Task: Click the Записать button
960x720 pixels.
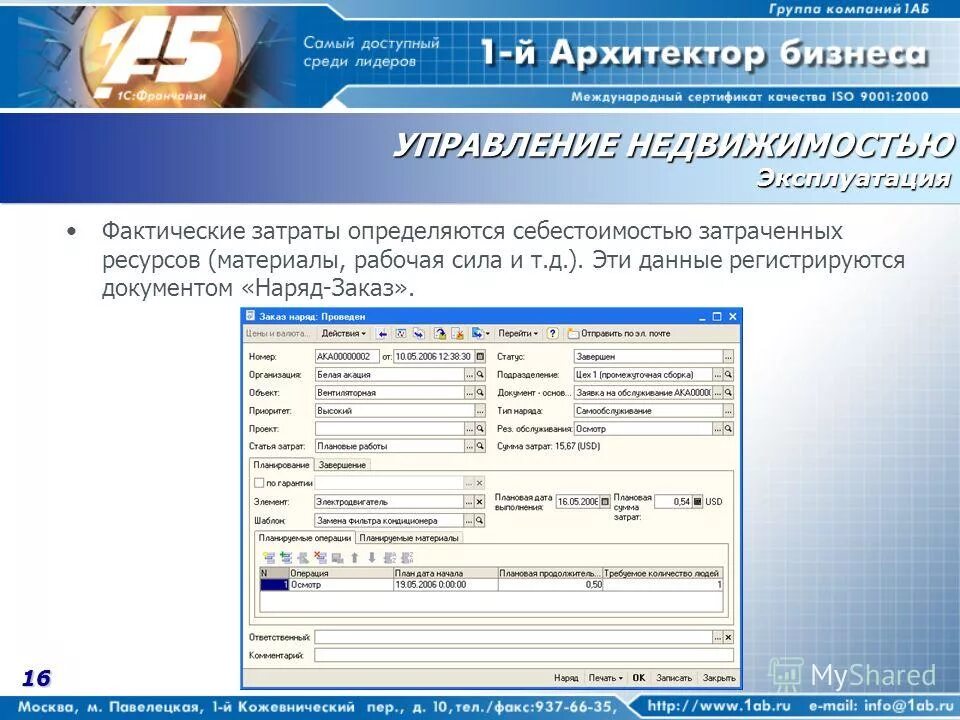Action: (x=672, y=677)
